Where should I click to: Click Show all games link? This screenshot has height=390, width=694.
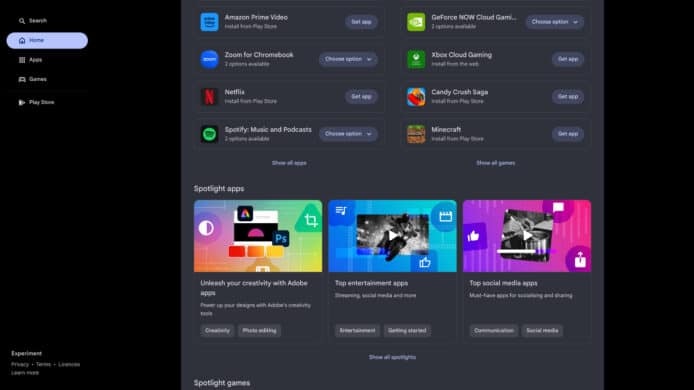[x=496, y=163]
